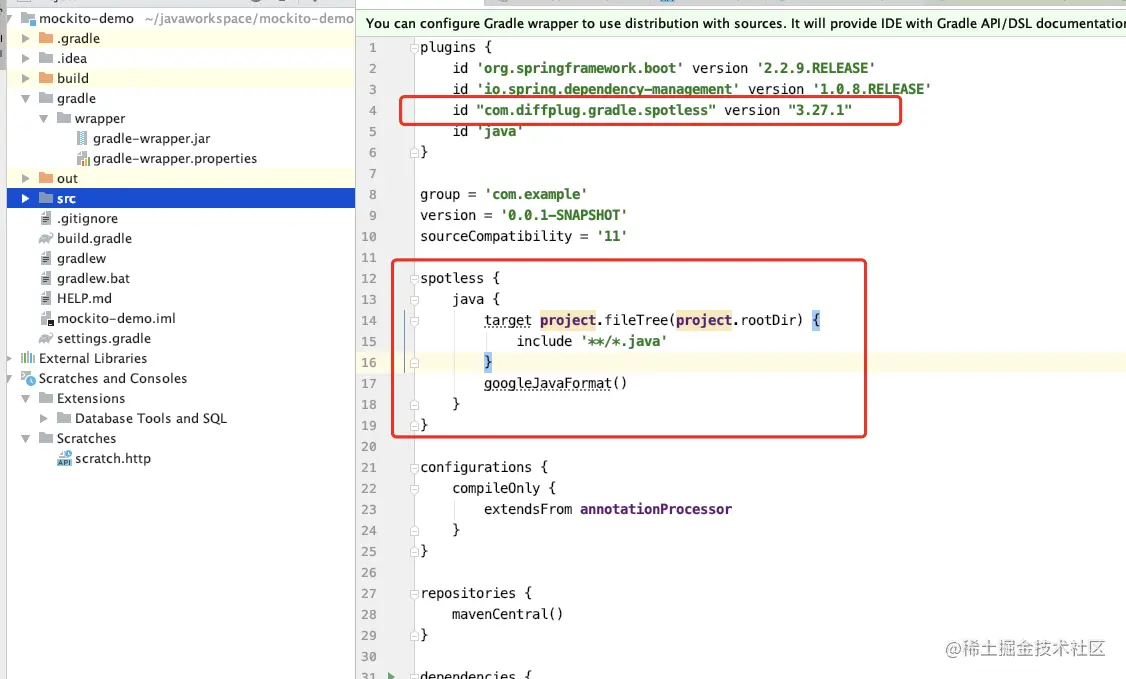Select the build.gradle file name

(94, 238)
